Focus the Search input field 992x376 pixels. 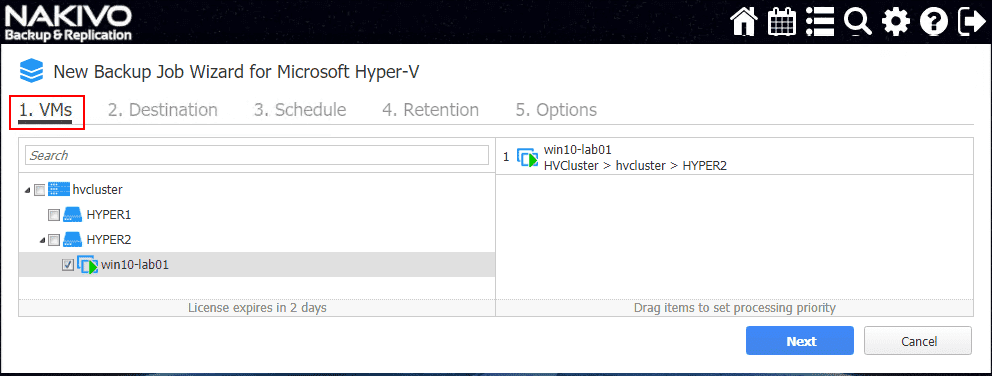click(257, 155)
